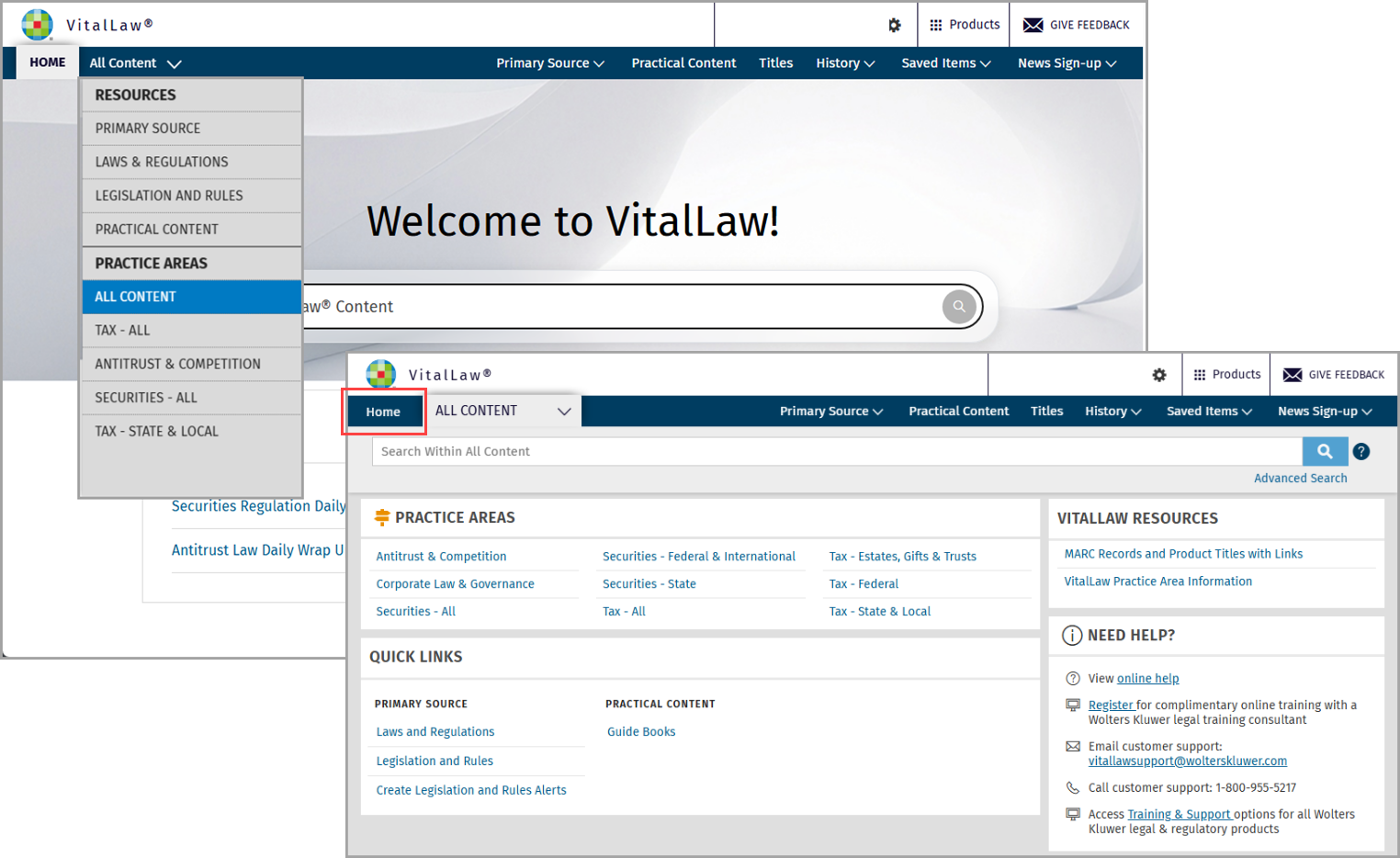Choose PRIMARY SOURCE from the dropdown list
The width and height of the screenshot is (1400, 858).
click(192, 129)
